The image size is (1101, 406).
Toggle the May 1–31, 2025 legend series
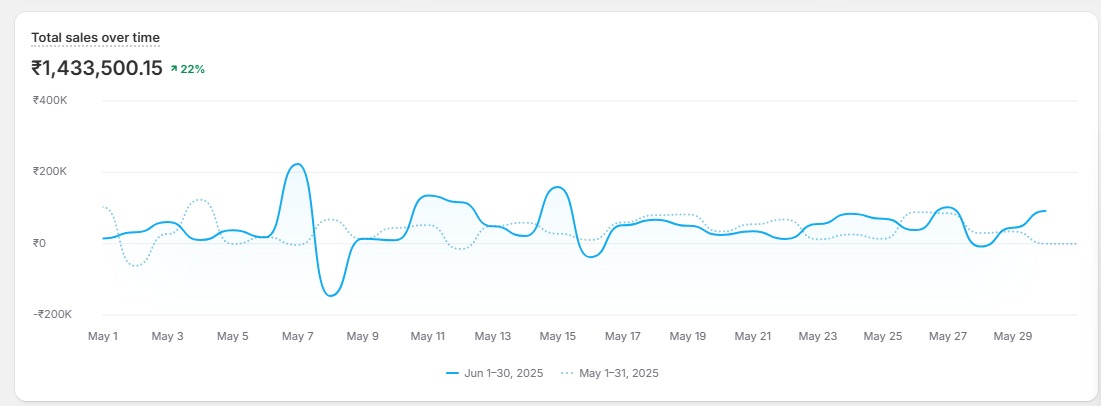point(617,373)
